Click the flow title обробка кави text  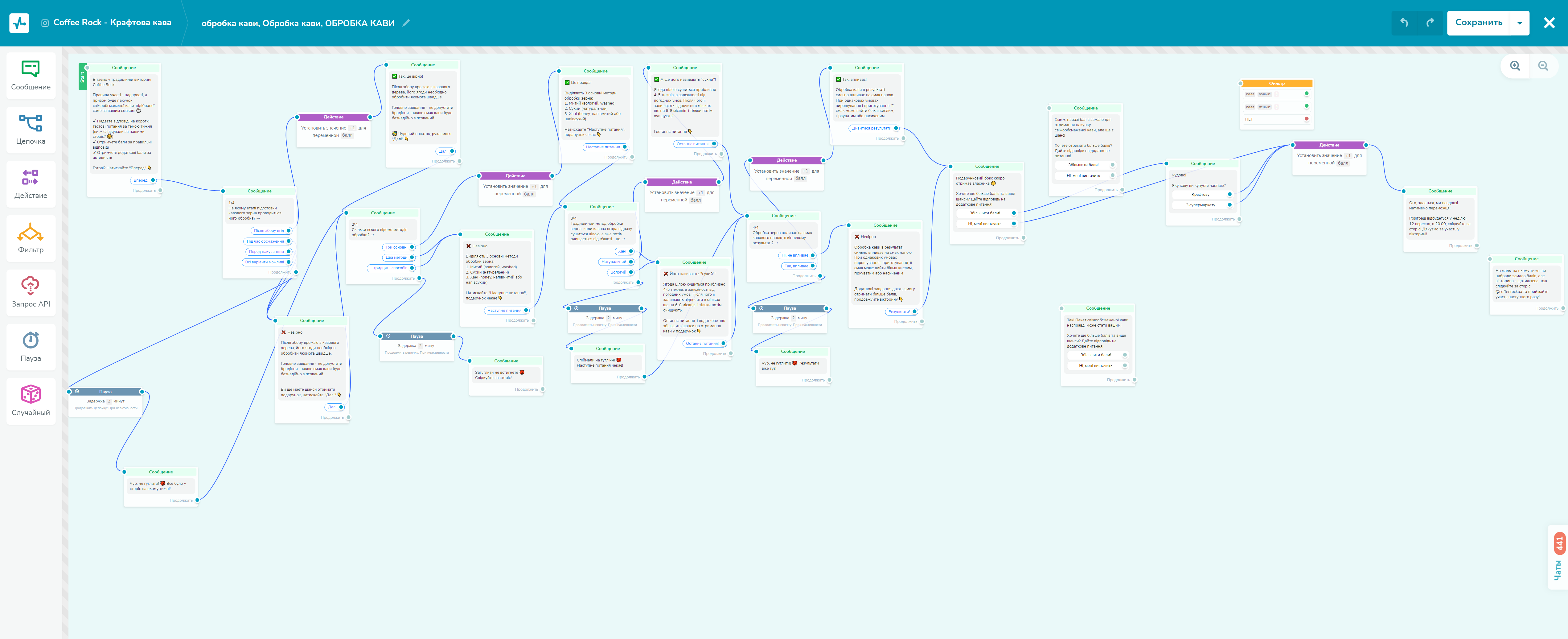point(298,23)
